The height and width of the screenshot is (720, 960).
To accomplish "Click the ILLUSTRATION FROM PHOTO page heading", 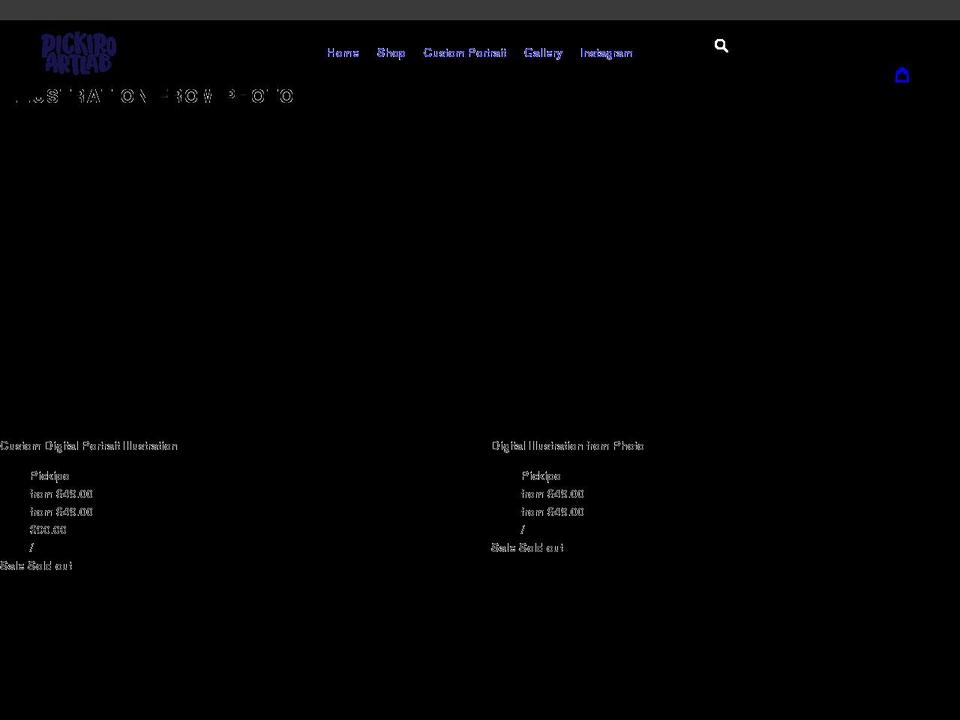I will [x=154, y=96].
